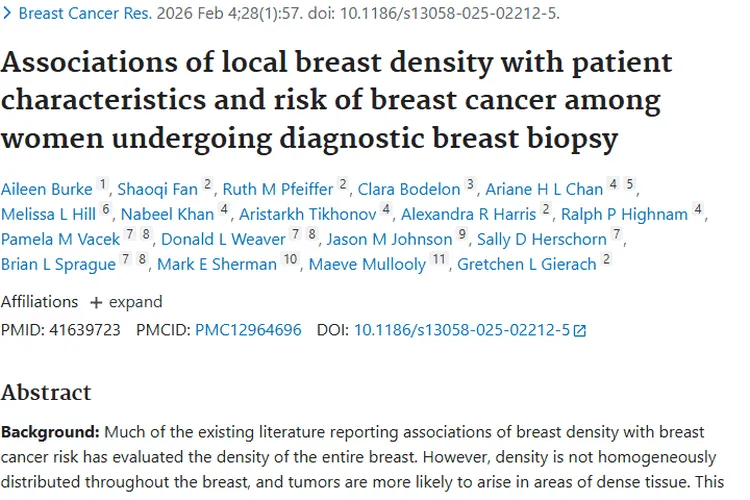Click affiliation superscript 11 after Maeve Mullooly

click(x=439, y=260)
